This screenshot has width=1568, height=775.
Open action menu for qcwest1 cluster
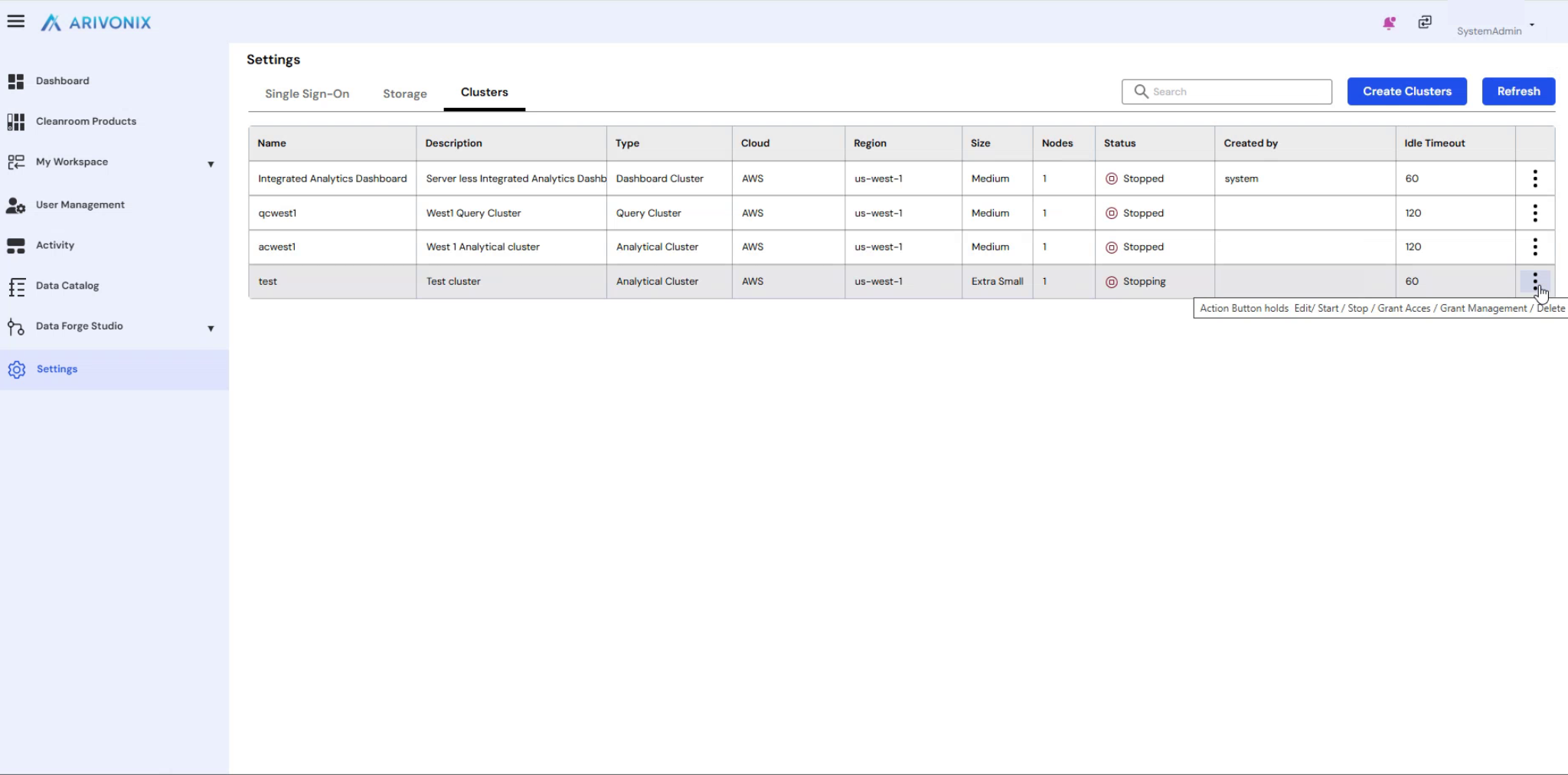click(1534, 213)
